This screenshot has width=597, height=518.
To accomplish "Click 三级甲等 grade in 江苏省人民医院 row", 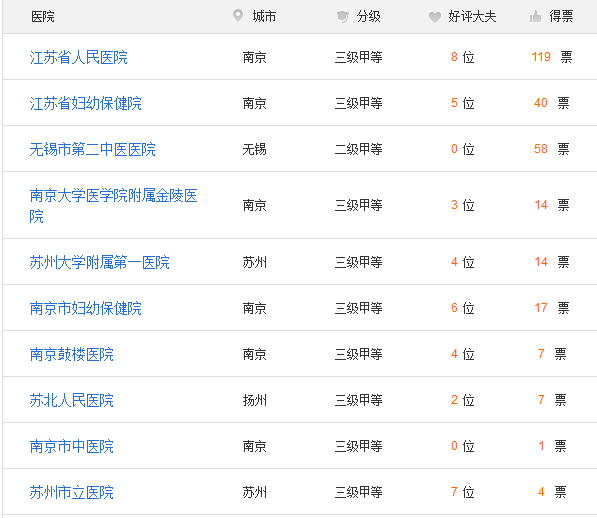I will [x=359, y=57].
